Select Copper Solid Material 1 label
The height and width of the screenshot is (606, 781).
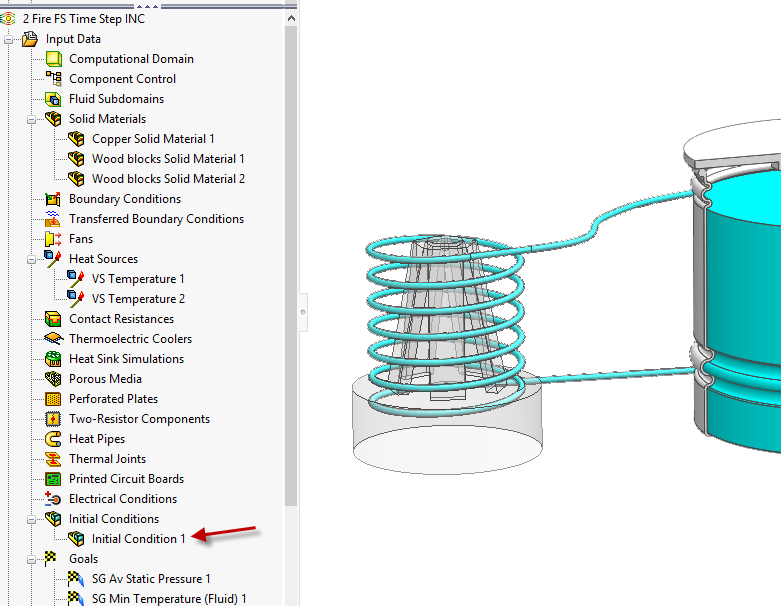153,138
